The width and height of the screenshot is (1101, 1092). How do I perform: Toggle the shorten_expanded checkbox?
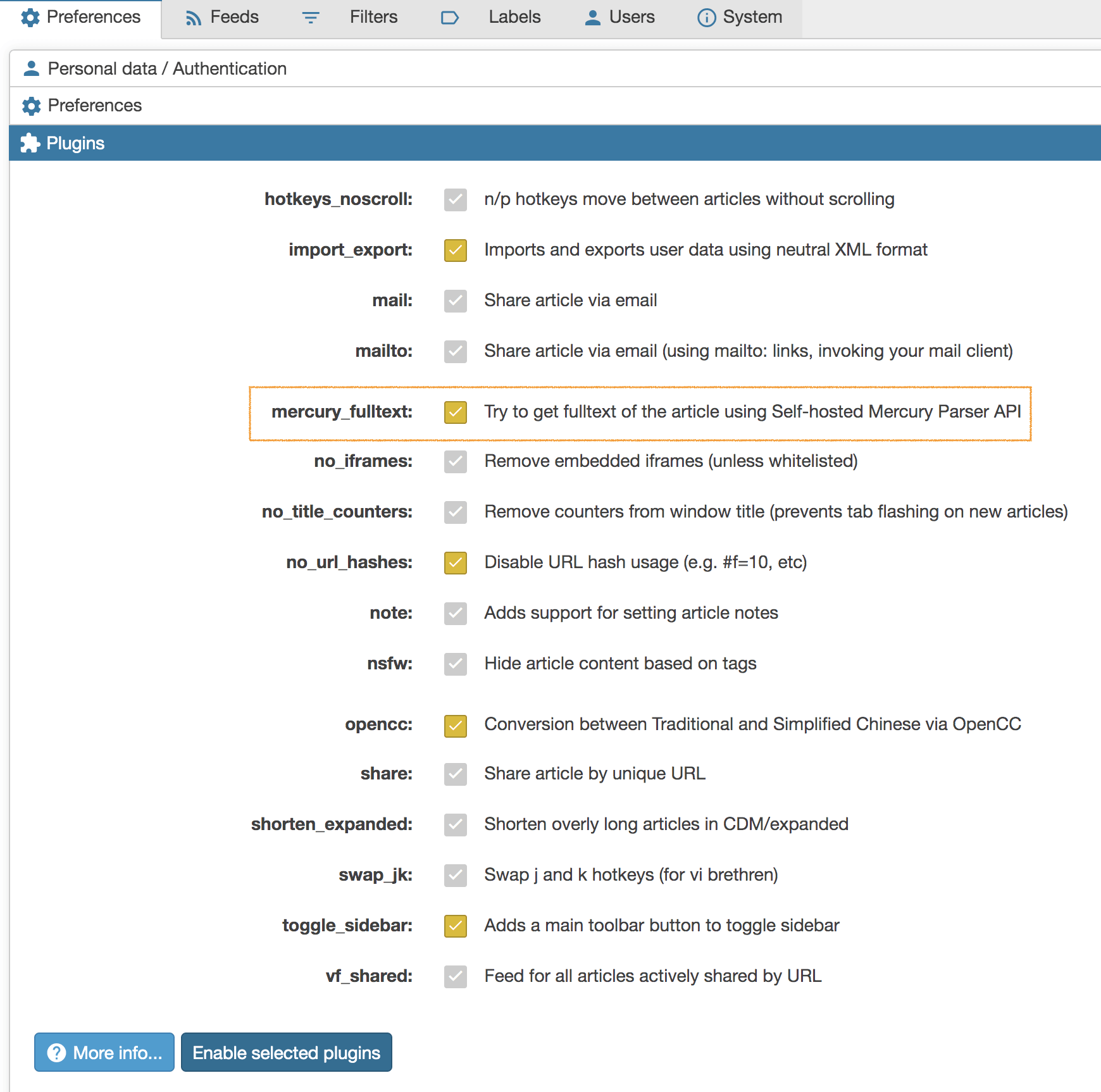(456, 825)
